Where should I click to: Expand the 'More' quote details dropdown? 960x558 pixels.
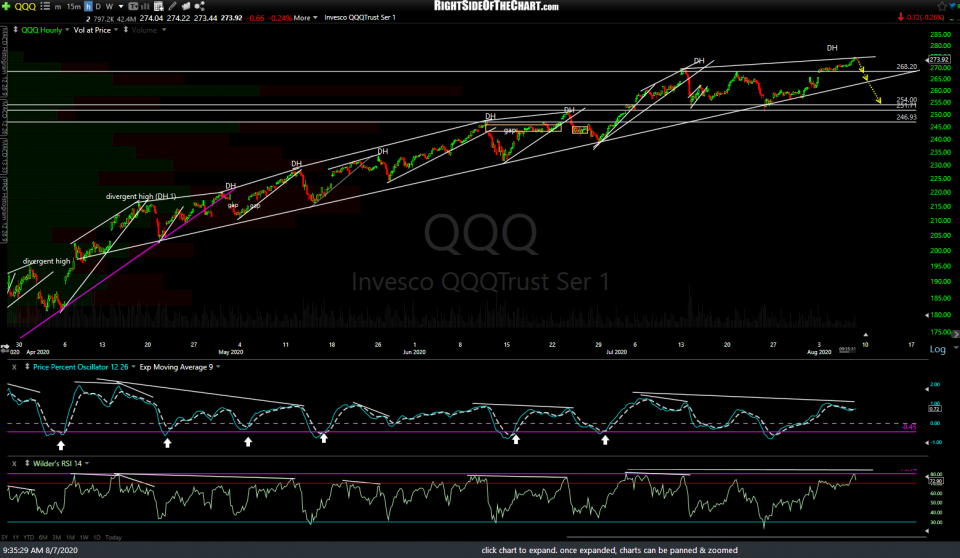[306, 18]
